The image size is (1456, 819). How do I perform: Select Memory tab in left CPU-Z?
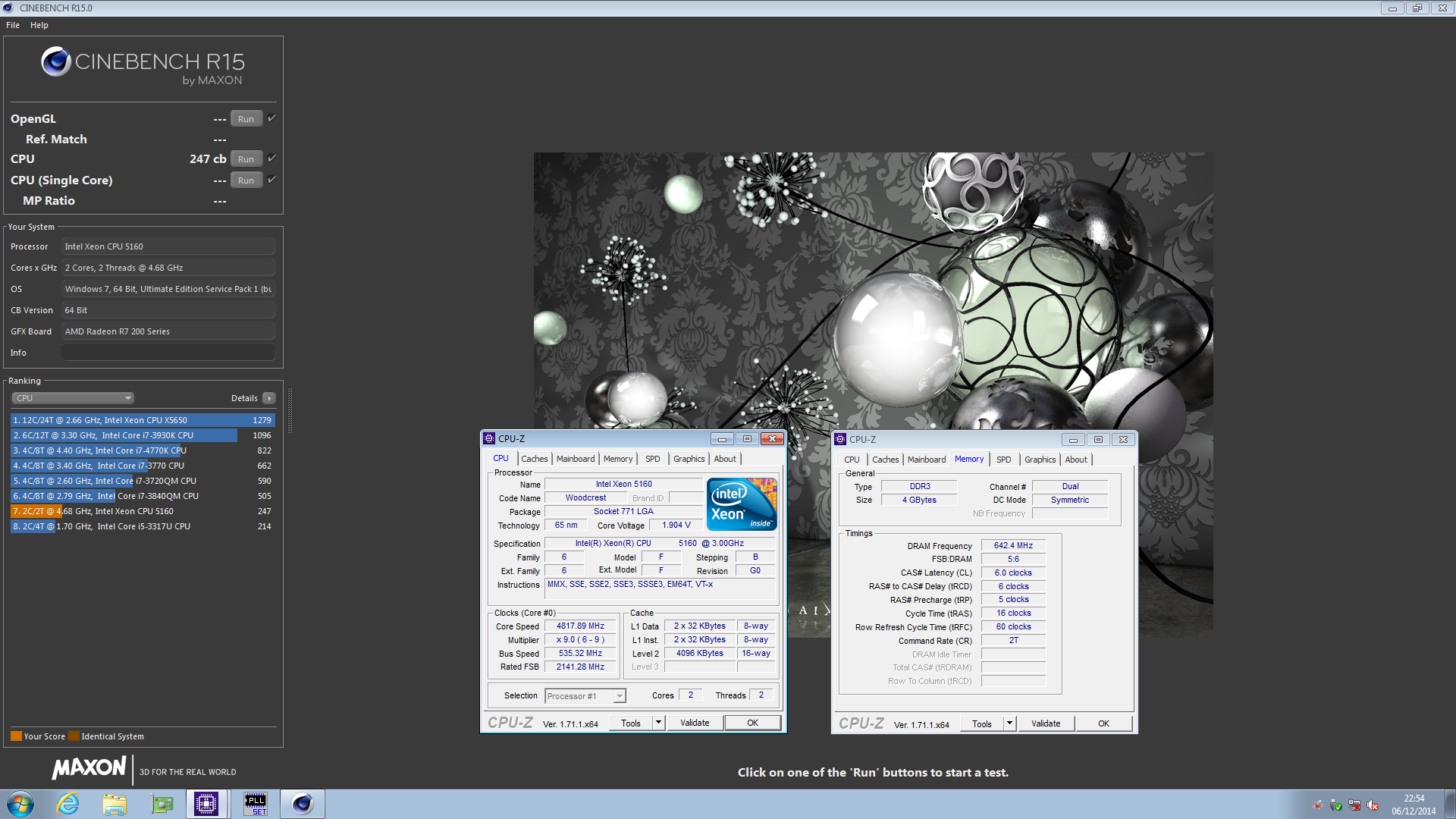coord(618,459)
